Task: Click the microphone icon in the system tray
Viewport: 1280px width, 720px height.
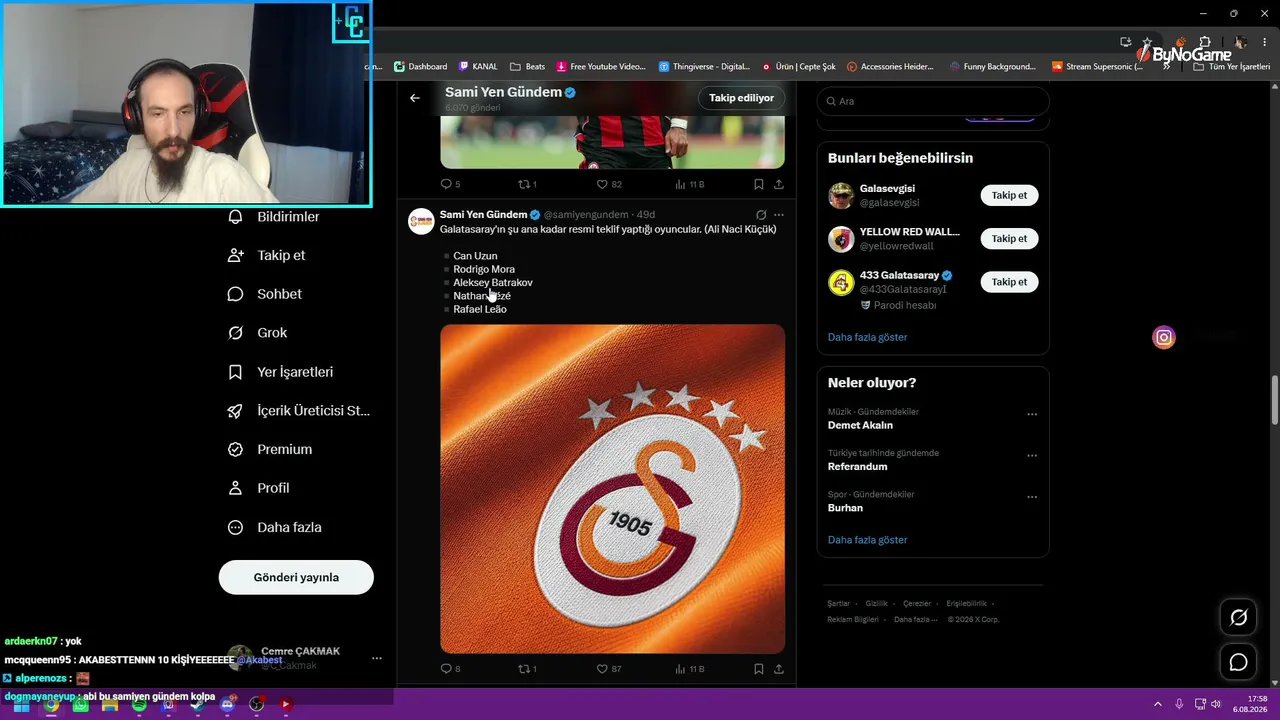Action: (x=1180, y=705)
